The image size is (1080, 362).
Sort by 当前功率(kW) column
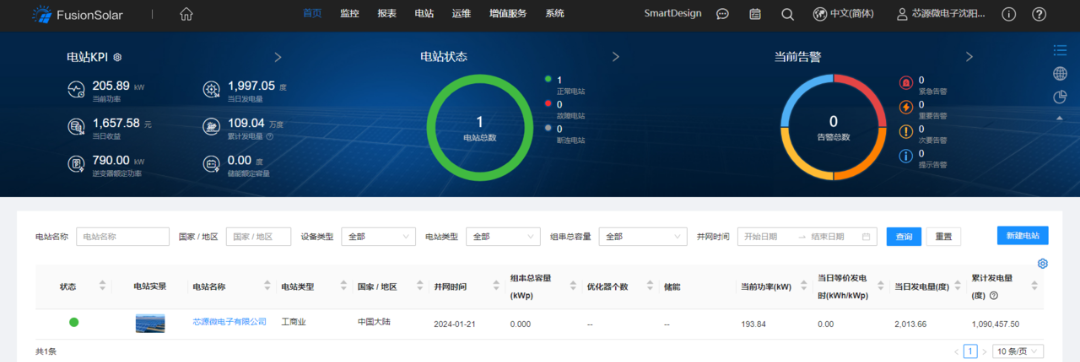tap(805, 286)
